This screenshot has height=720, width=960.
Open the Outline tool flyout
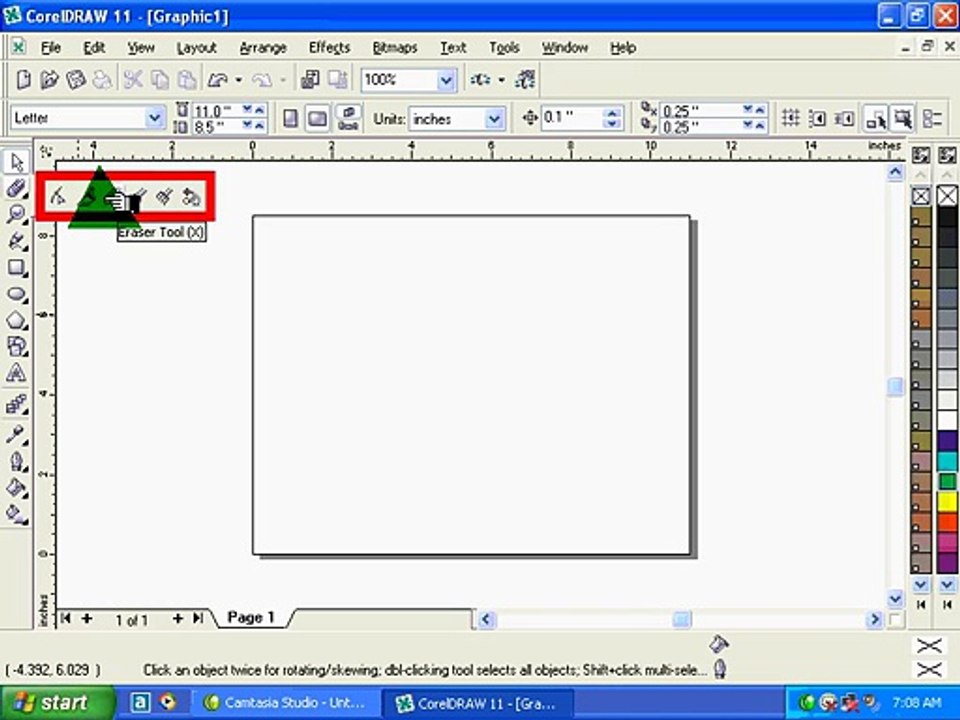17,461
